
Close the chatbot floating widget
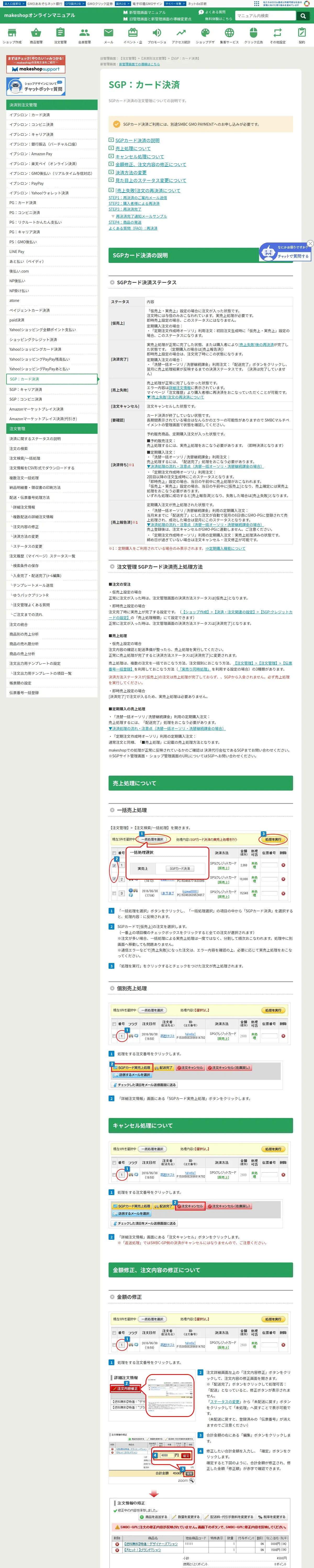pyautogui.click(x=310, y=244)
